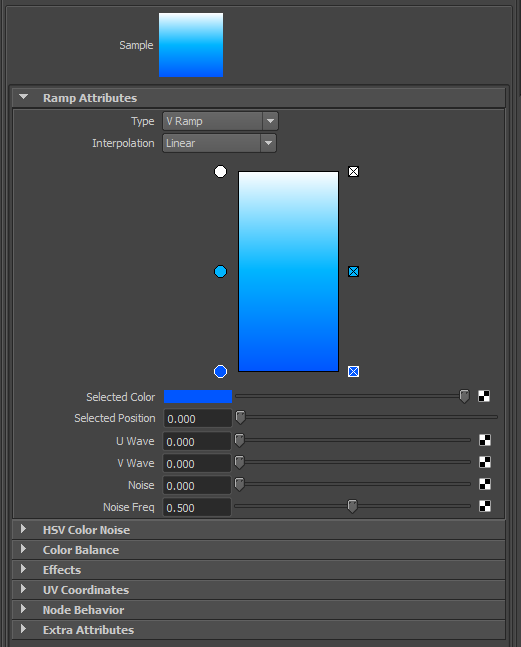
Task: Expand the HSV Color Noise section
Action: tap(24, 529)
